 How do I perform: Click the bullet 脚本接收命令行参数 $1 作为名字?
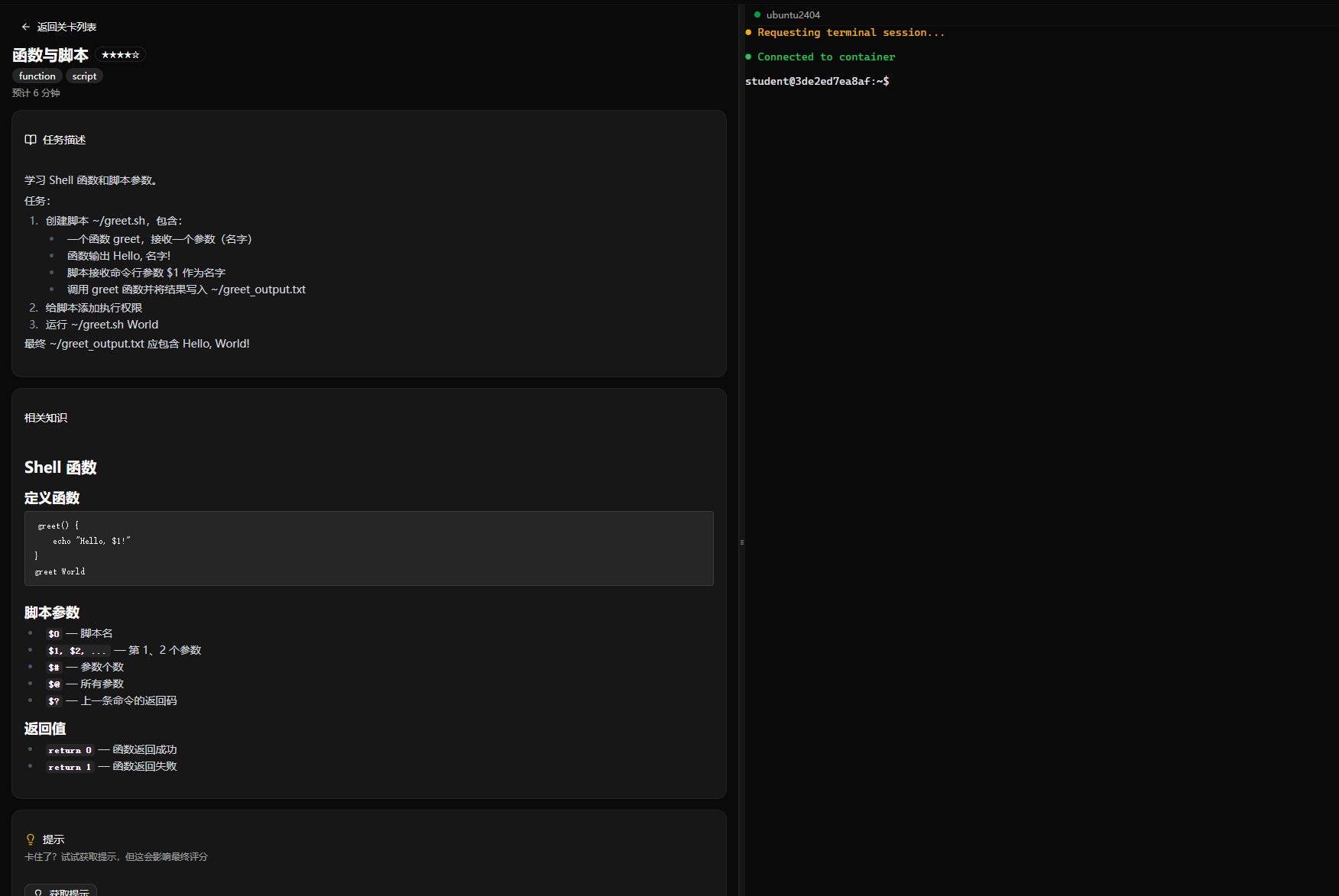[x=146, y=273]
